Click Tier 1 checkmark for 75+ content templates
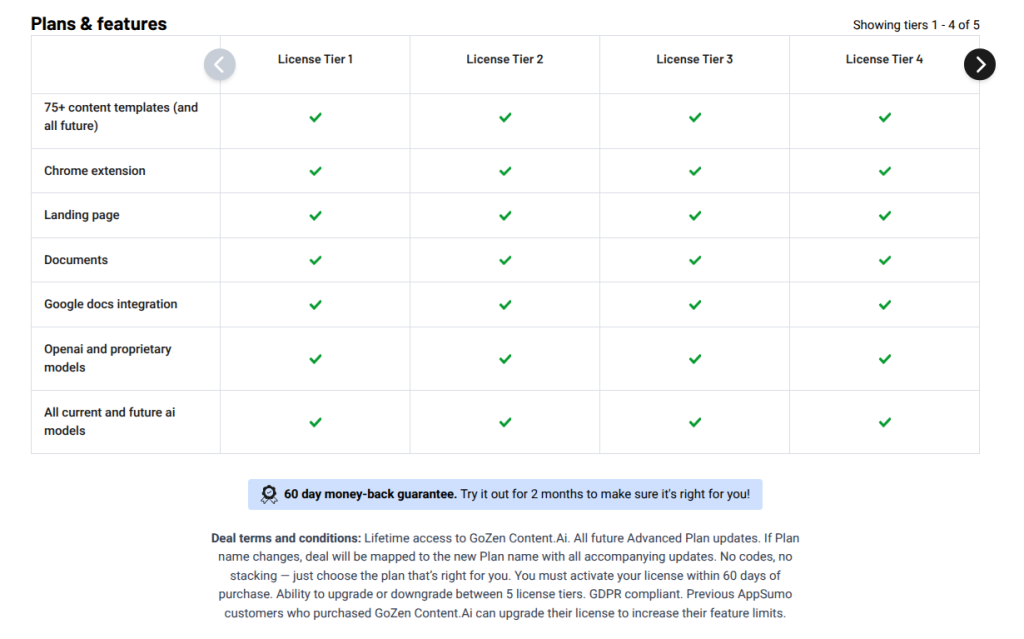Viewport: 1024px width, 639px height. pos(315,117)
